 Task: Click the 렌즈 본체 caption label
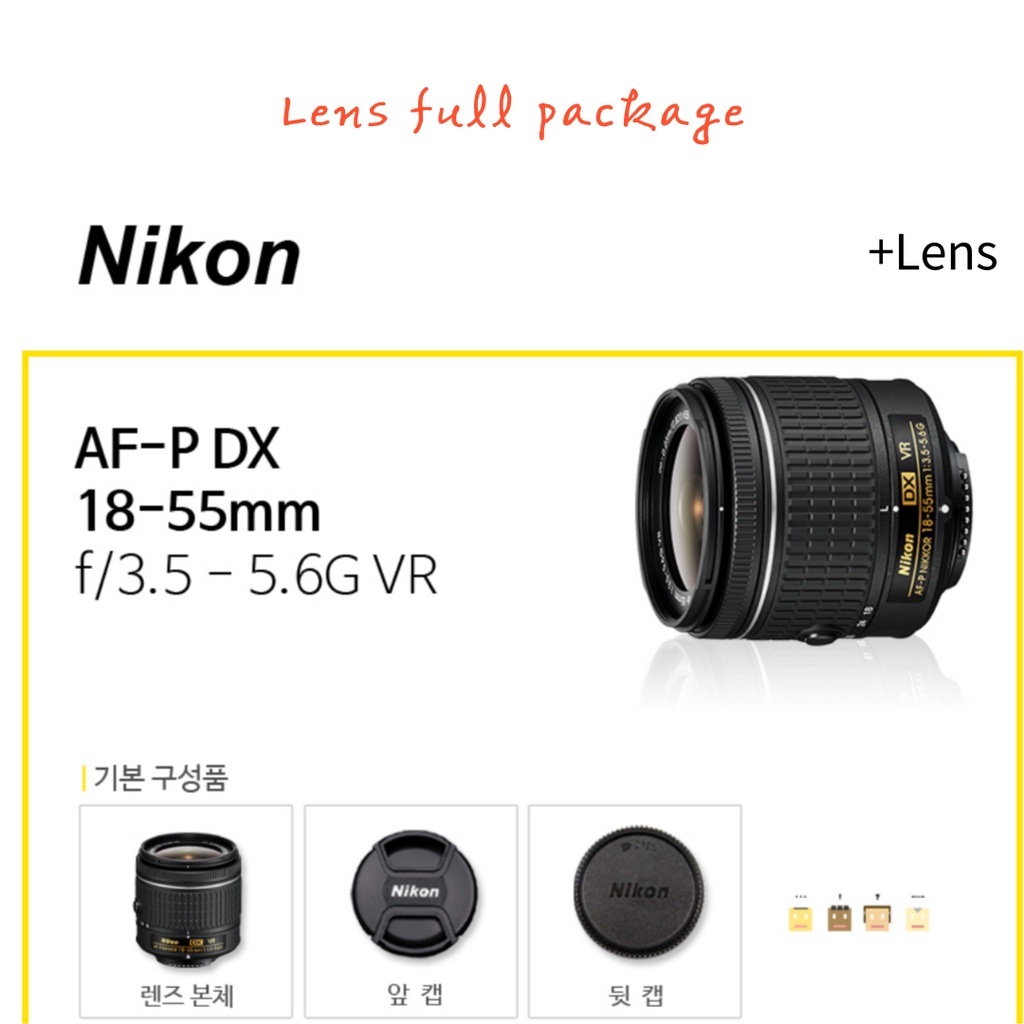pyautogui.click(x=187, y=995)
